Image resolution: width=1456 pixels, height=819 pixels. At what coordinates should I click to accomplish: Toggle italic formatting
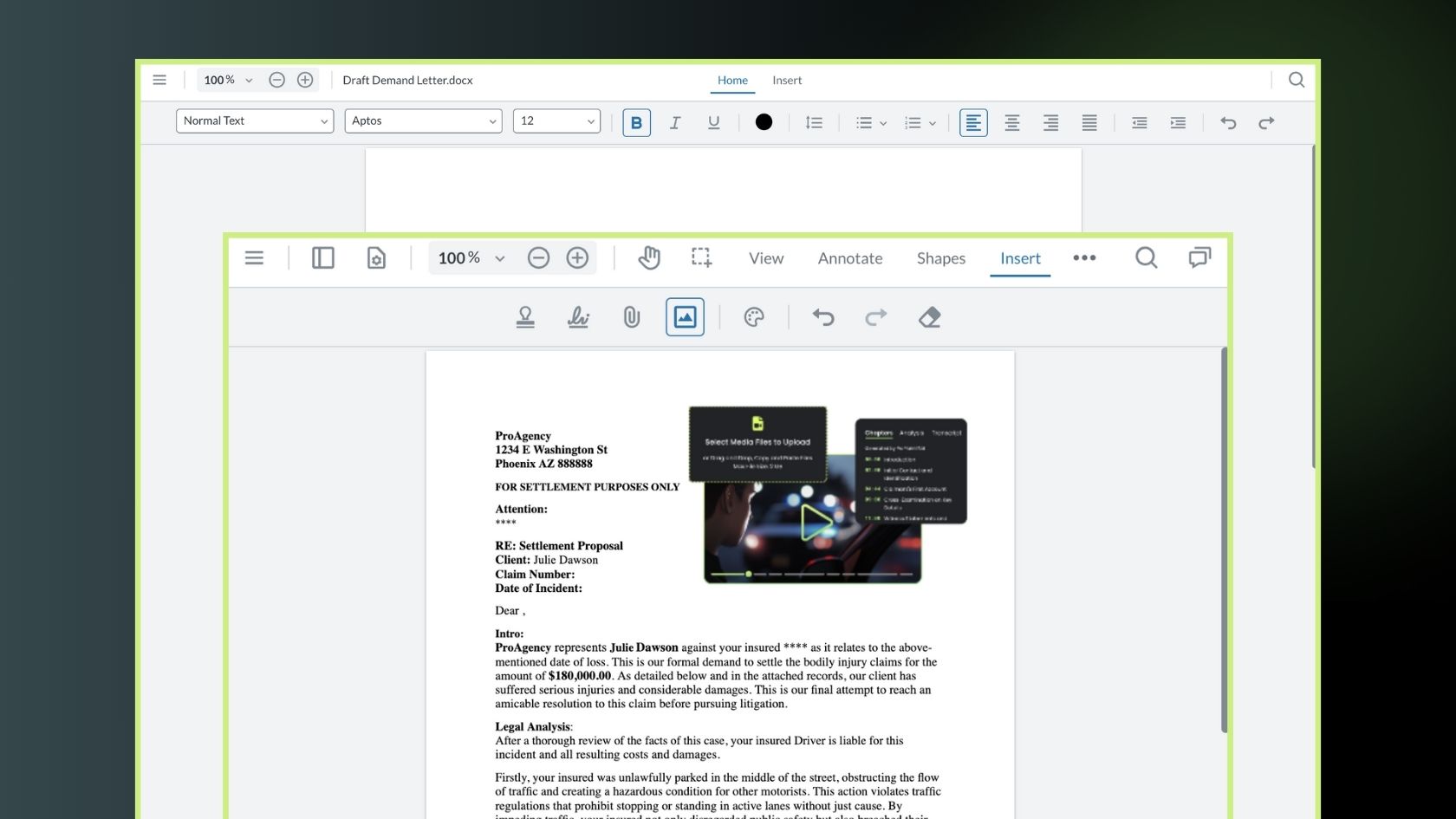[x=674, y=122]
